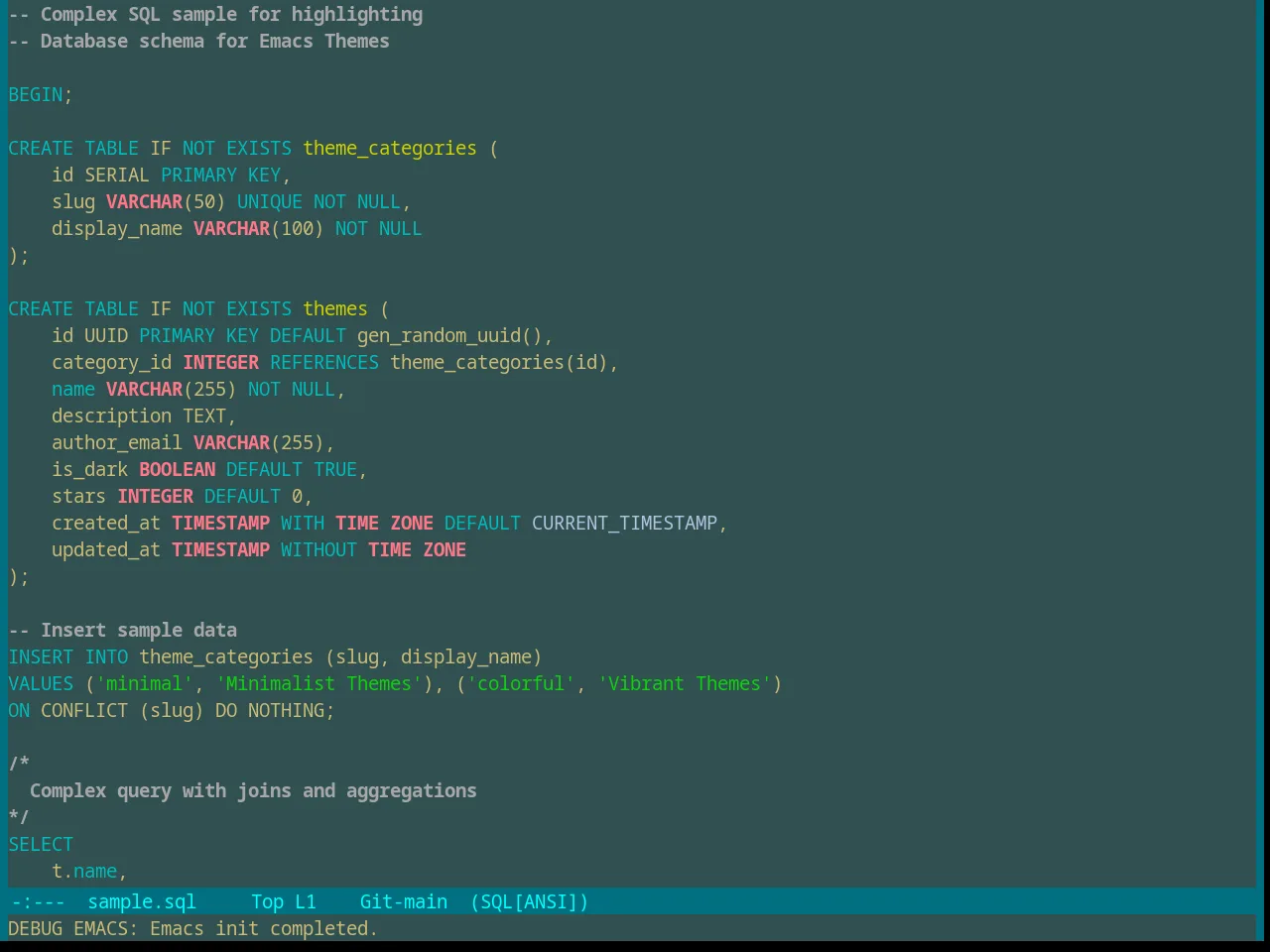1270x952 pixels.
Task: Click the echo area message 'Emacs init completed.'
Action: (264, 928)
